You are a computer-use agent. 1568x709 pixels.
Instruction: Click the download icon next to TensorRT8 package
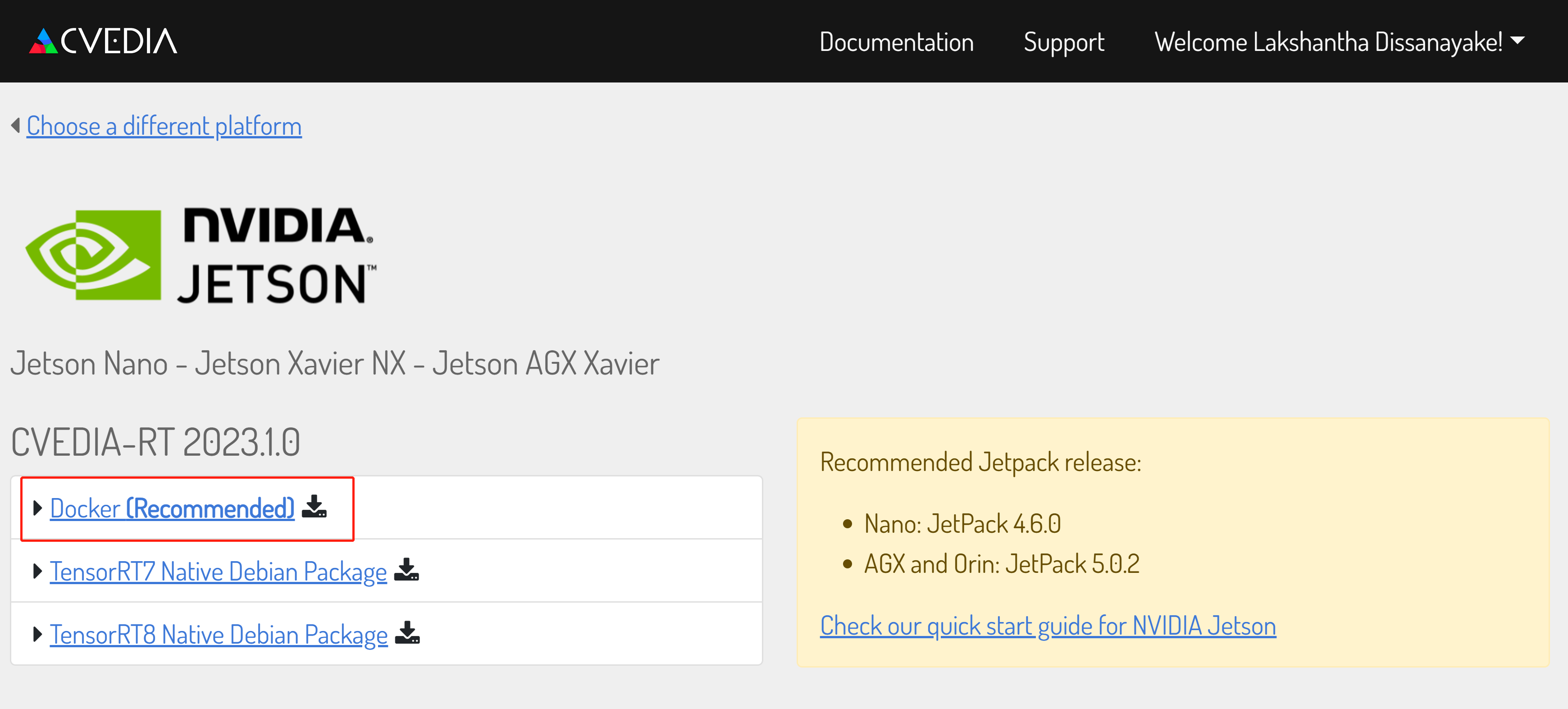click(407, 633)
